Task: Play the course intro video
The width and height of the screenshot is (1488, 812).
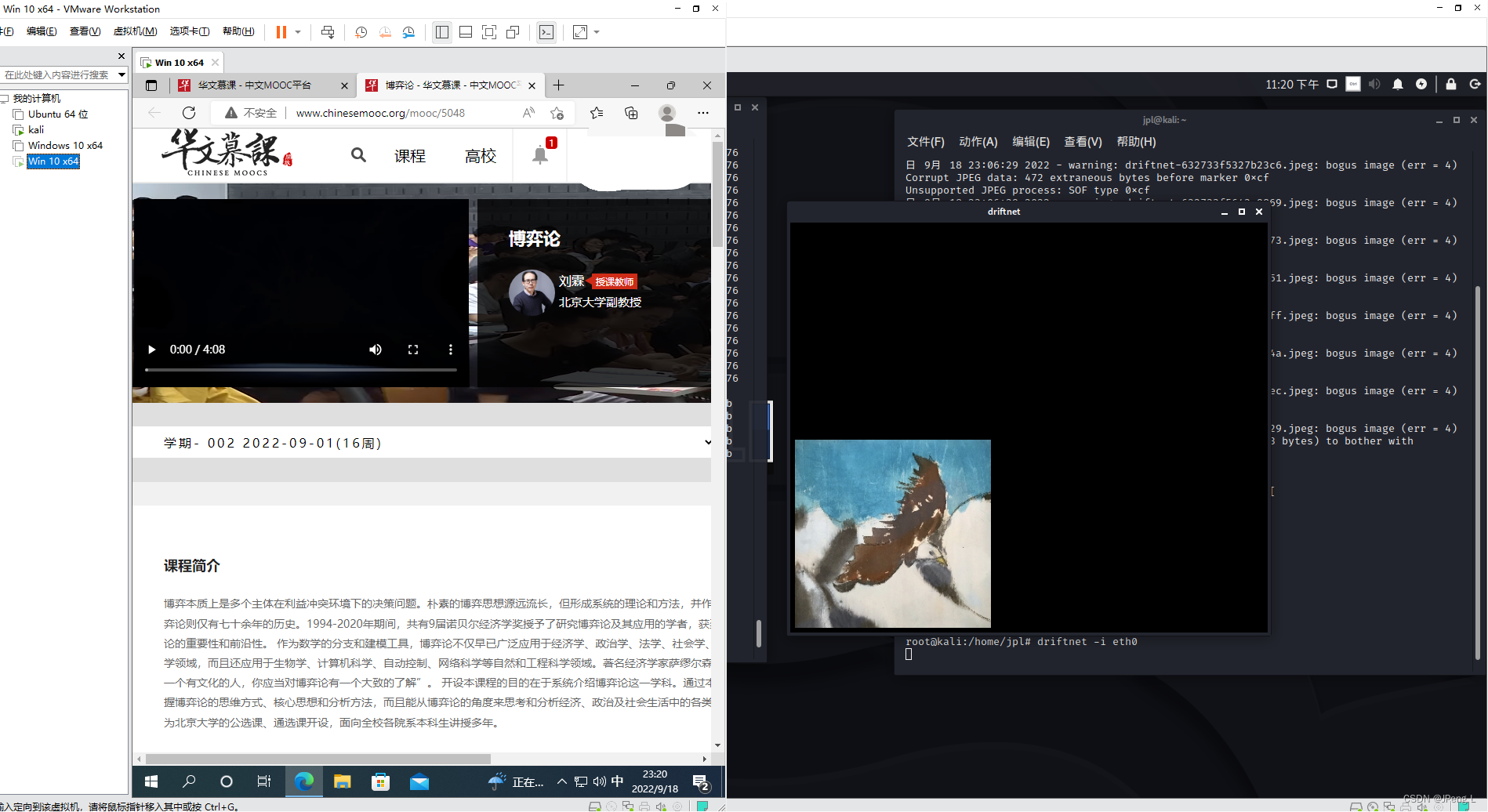Action: pyautogui.click(x=152, y=350)
